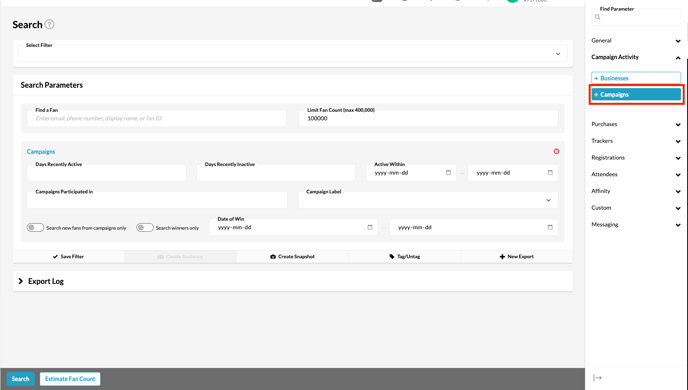688x390 pixels.
Task: Focus the Find Parameter search box
Action: tap(636, 17)
